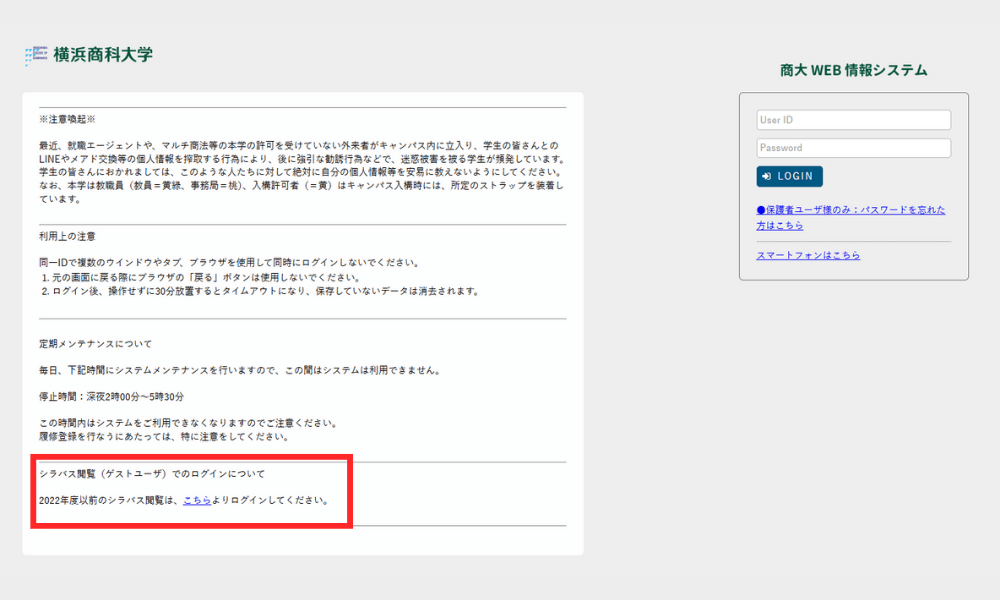Select the 利用上の注意 section heading
This screenshot has height=600, width=1000.
click(x=67, y=236)
